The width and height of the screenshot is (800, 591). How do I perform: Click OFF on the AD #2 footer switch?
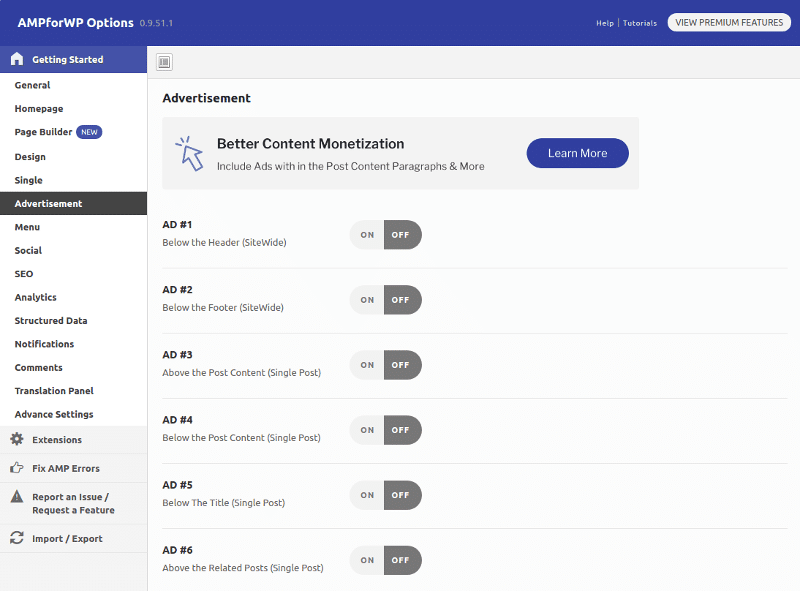[x=403, y=300]
